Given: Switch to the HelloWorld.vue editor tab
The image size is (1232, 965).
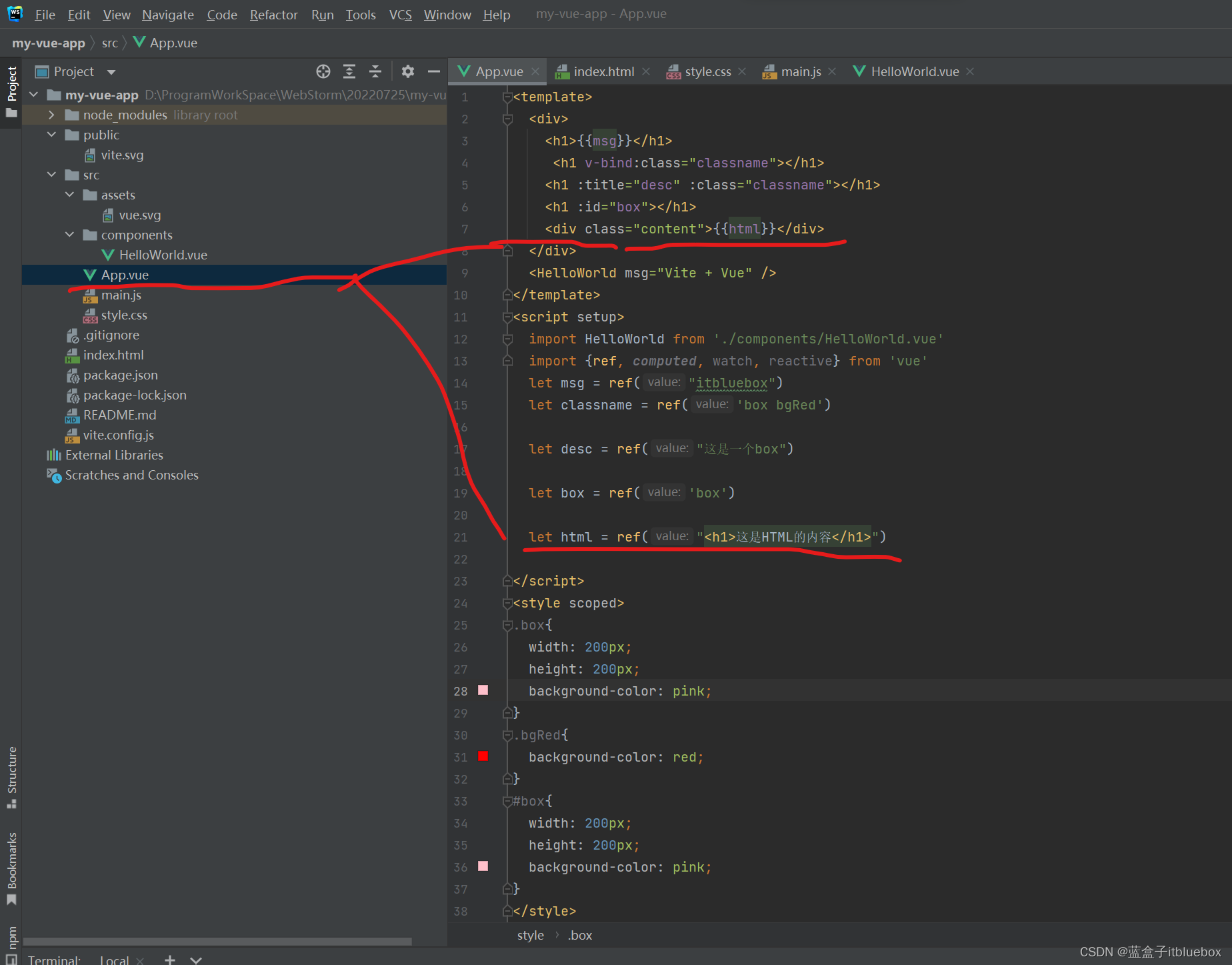Looking at the screenshot, I should (x=914, y=71).
